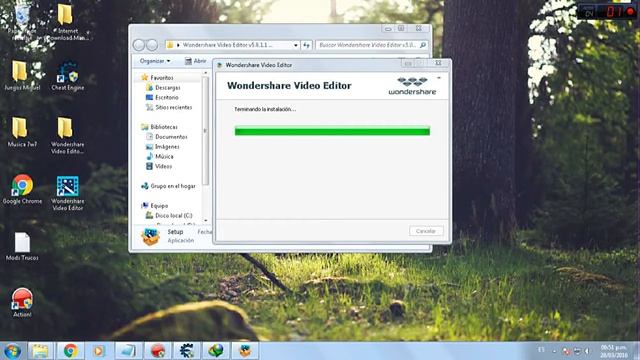Open the gear application taskbar icon
640x360 pixels.
click(187, 351)
